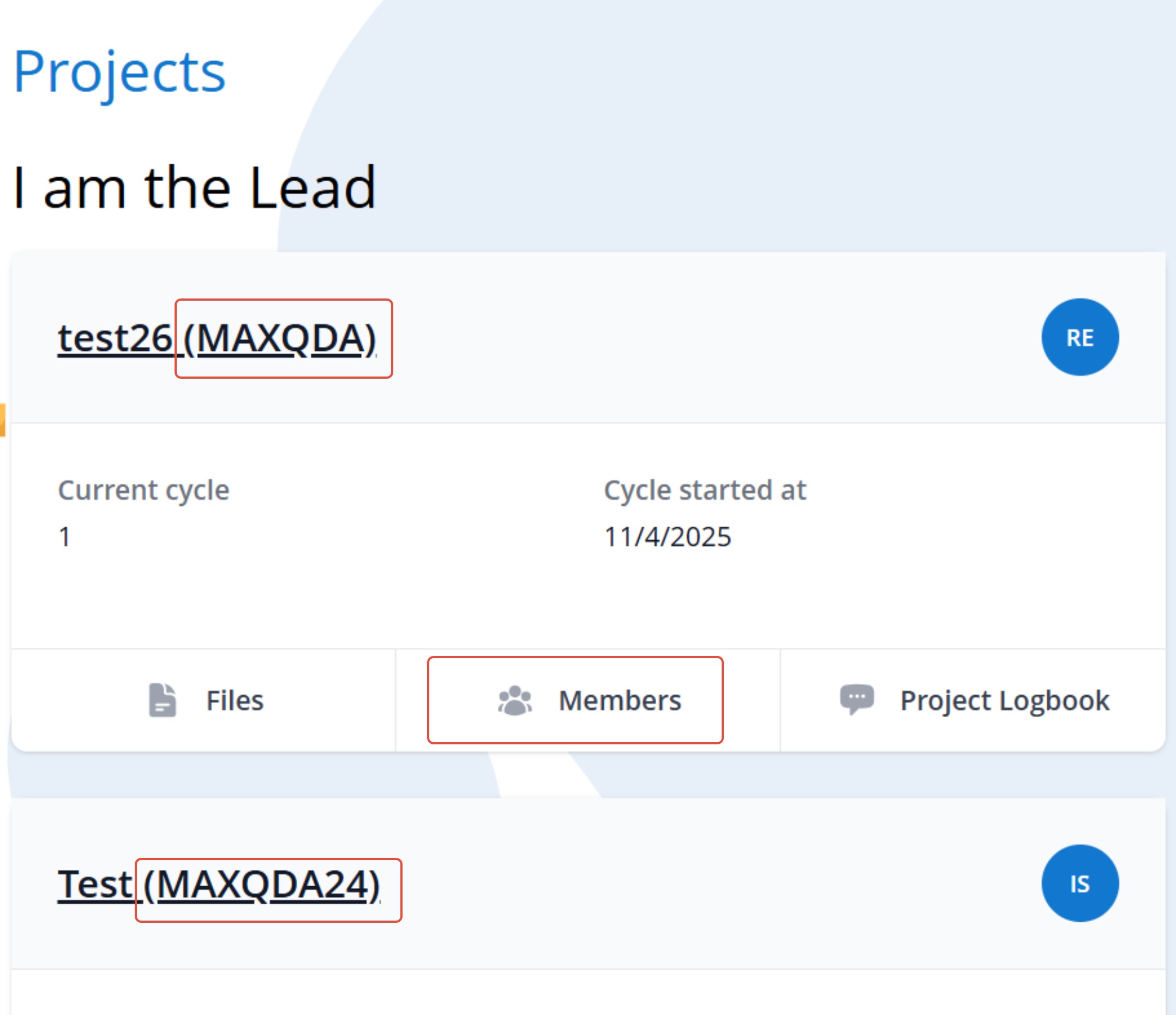Screen dimensions: 1176x1015
Task: Click the "I am the Lead" section heading
Action: pyautogui.click(x=195, y=187)
